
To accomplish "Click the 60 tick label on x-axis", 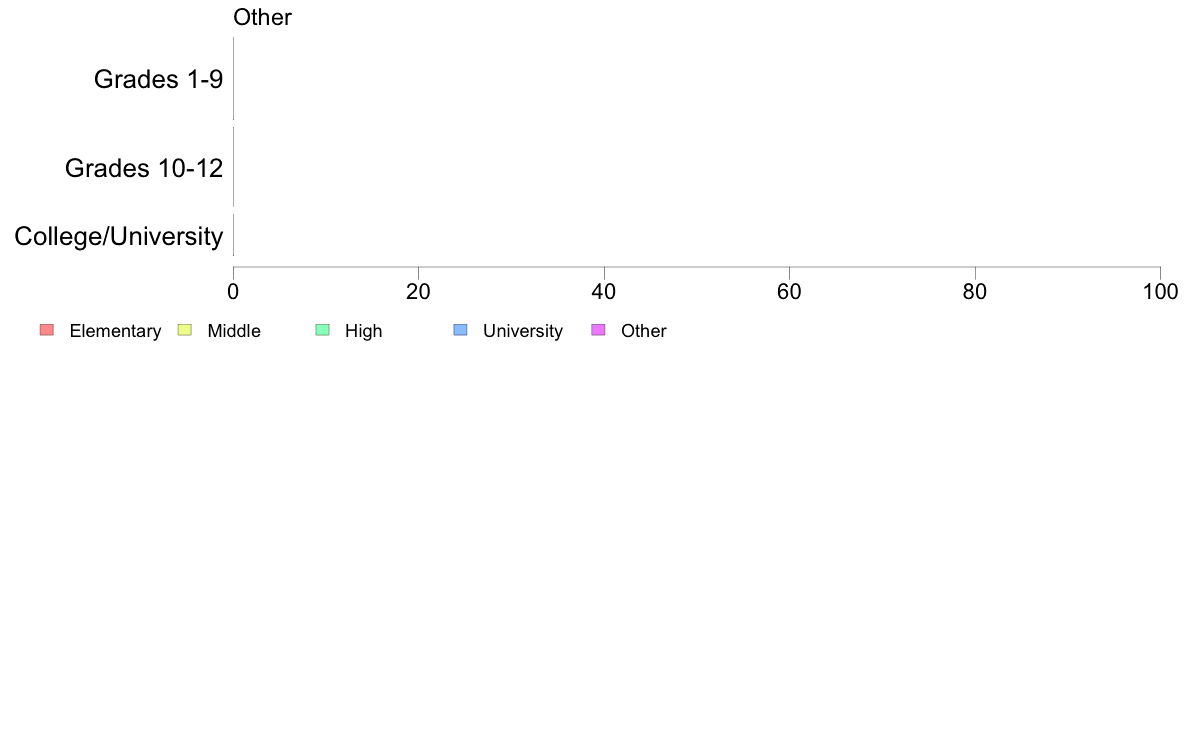I will click(x=789, y=292).
